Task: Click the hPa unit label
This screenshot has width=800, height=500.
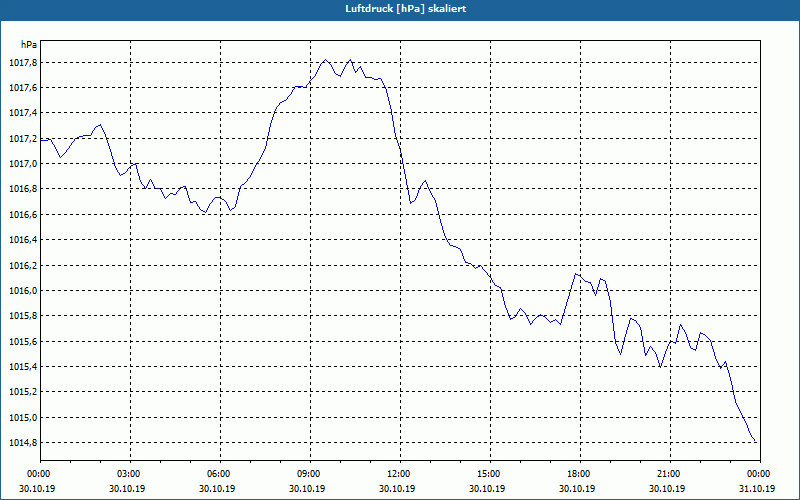Action: 29,44
